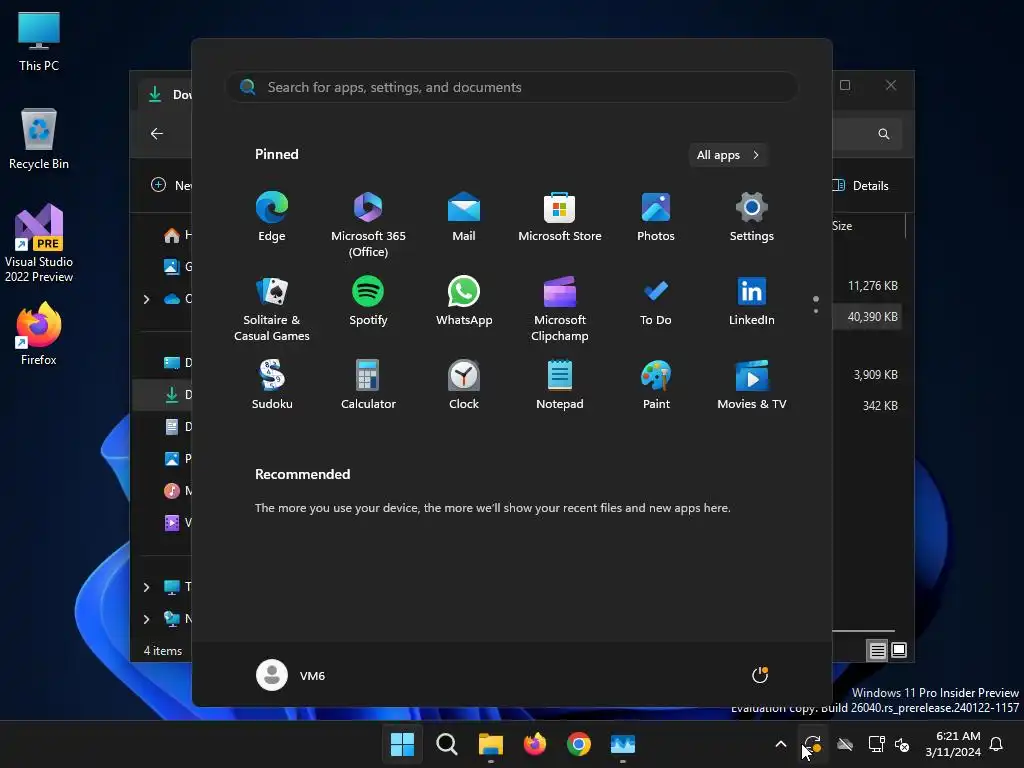Open Microsoft Store from Start menu

click(560, 217)
